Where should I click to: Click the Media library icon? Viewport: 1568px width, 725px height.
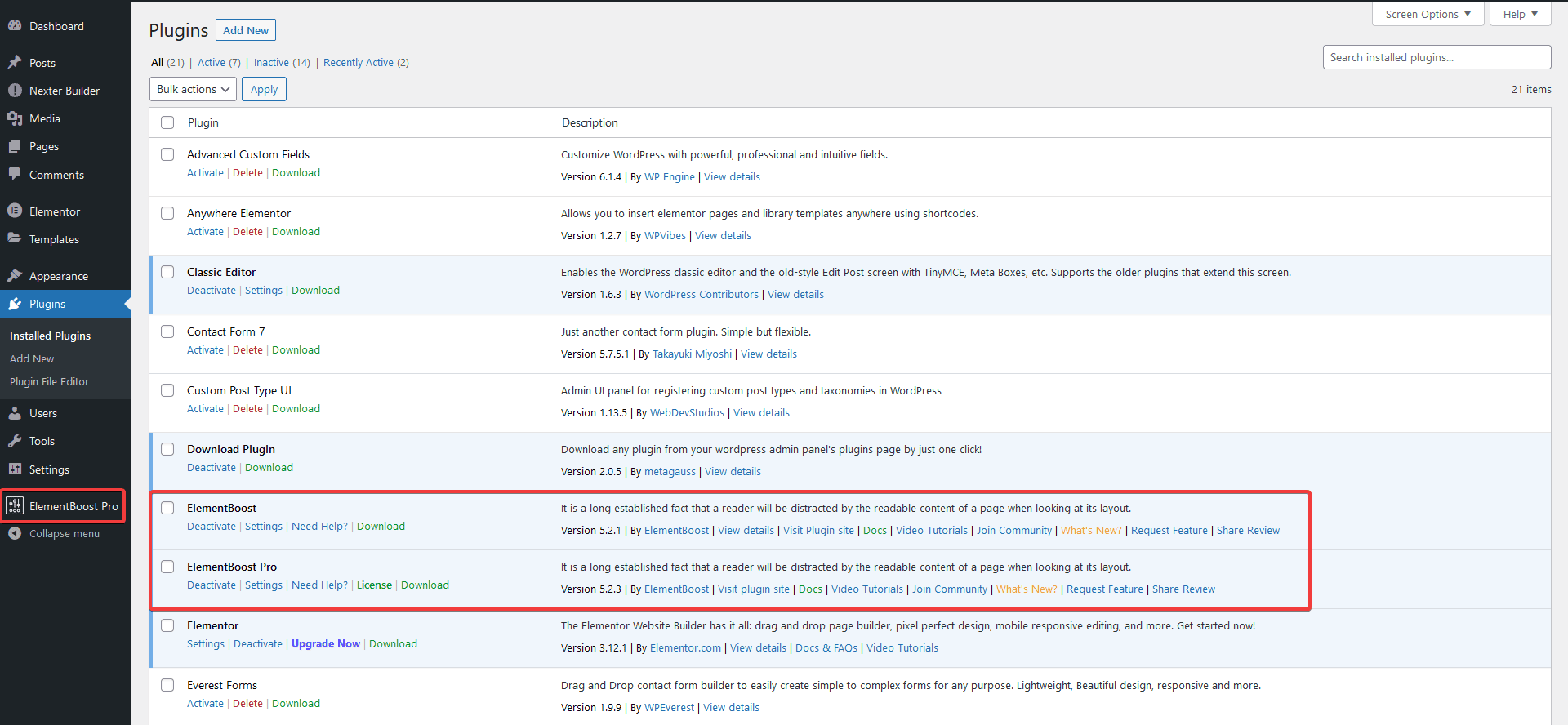click(15, 118)
